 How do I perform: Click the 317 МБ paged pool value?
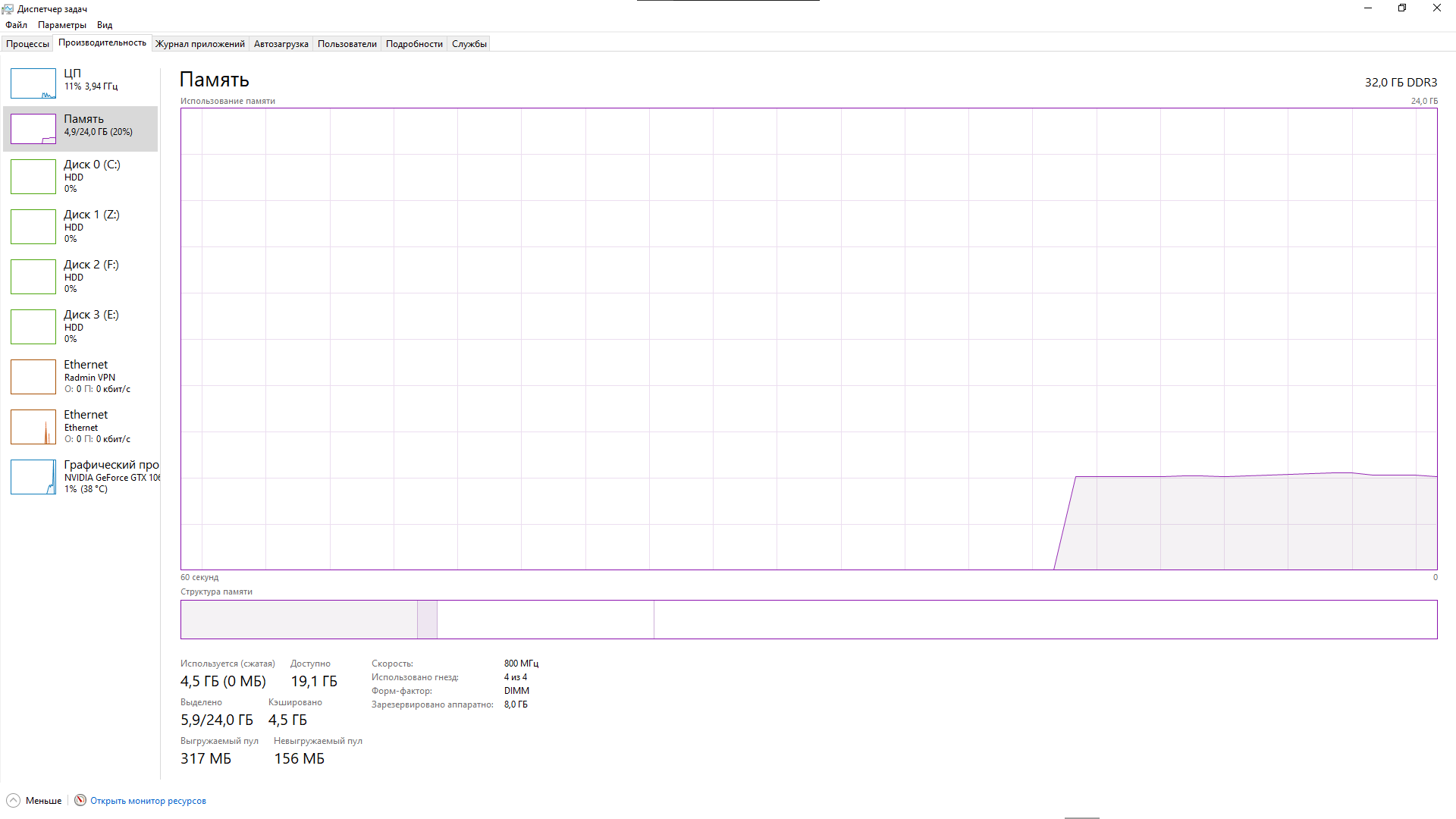206,758
